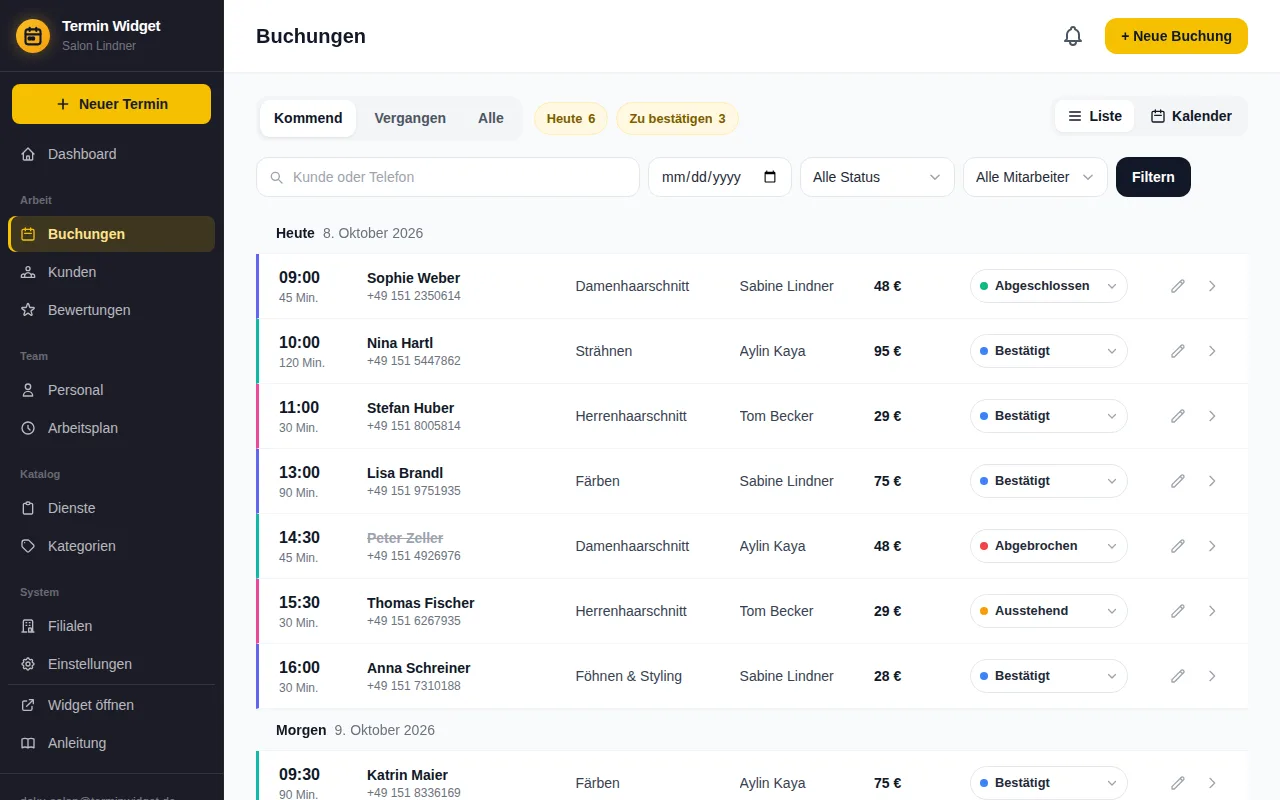
Task: Switch to the Alle tab
Action: pos(491,118)
